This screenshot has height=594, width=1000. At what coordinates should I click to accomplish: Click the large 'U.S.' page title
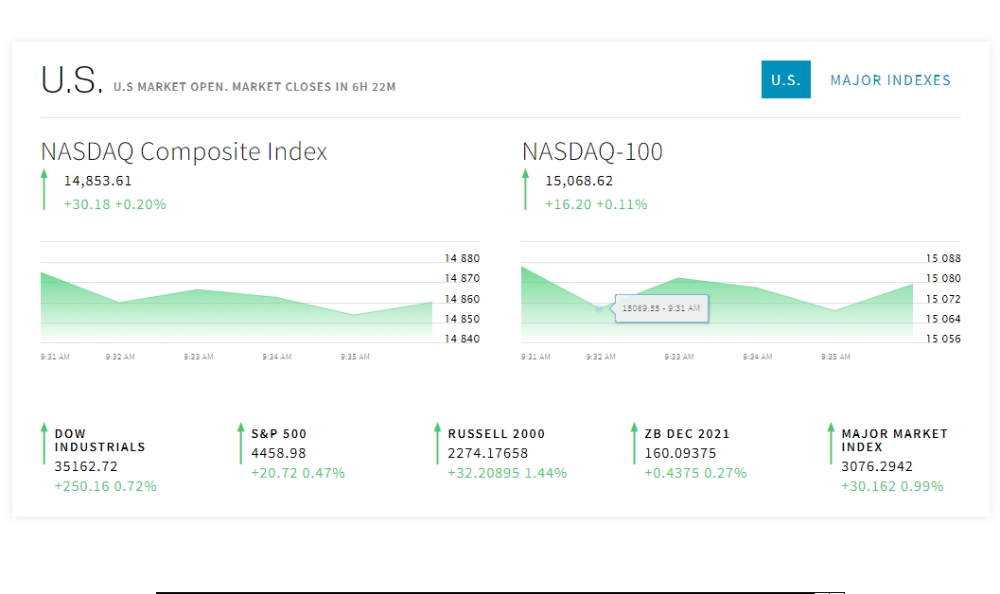coord(71,80)
